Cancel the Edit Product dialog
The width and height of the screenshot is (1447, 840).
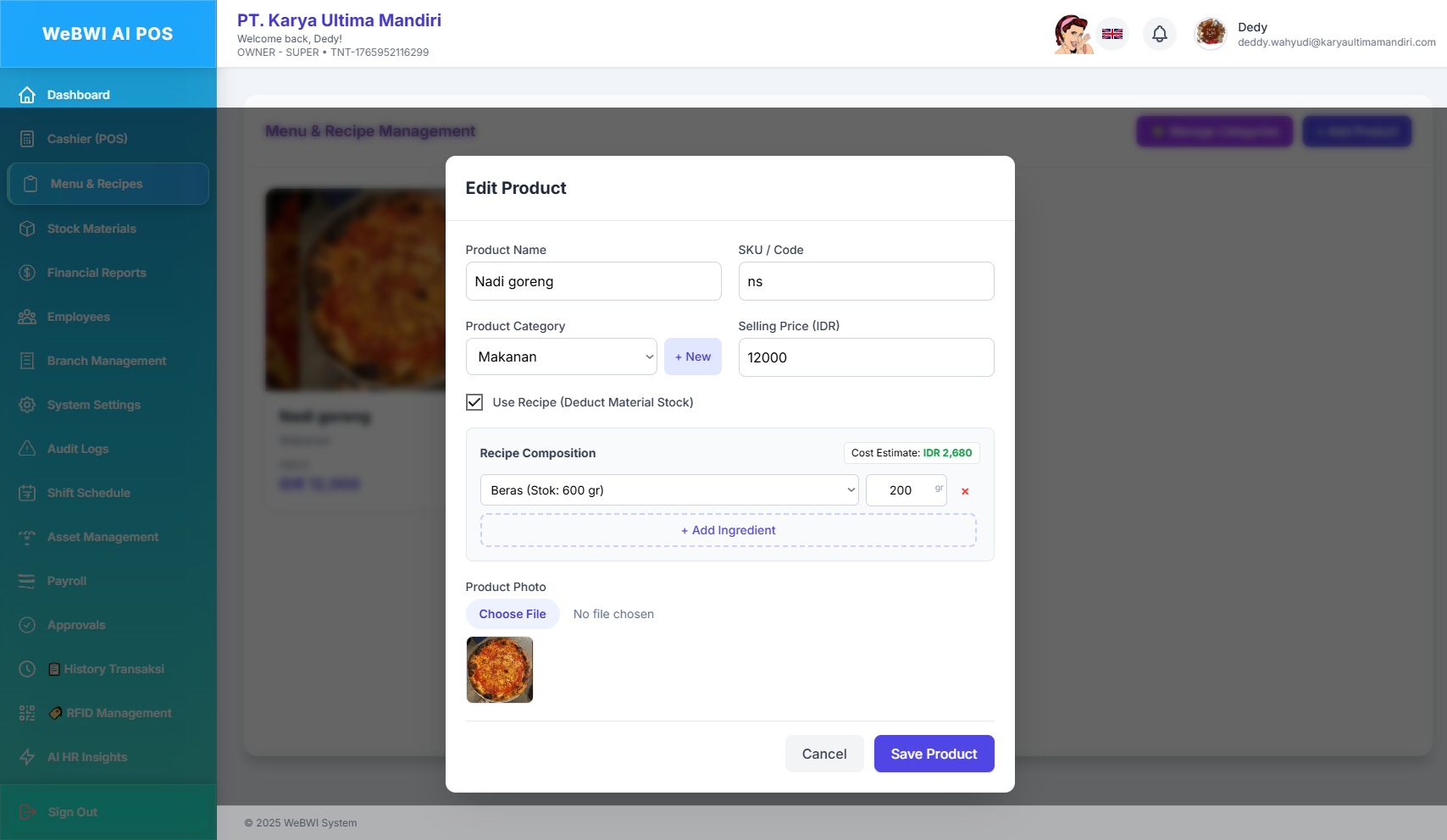point(823,754)
